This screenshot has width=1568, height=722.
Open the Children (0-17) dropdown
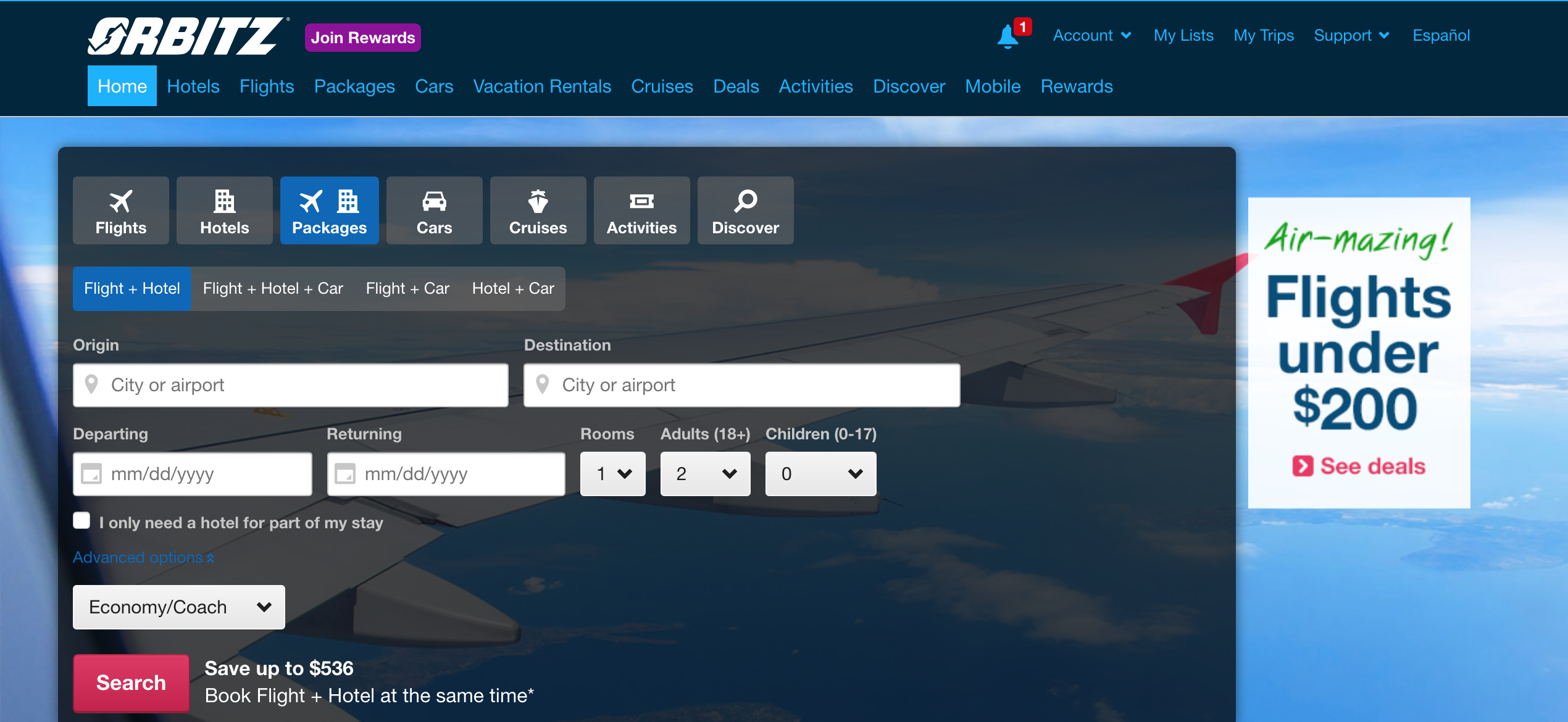coord(821,474)
